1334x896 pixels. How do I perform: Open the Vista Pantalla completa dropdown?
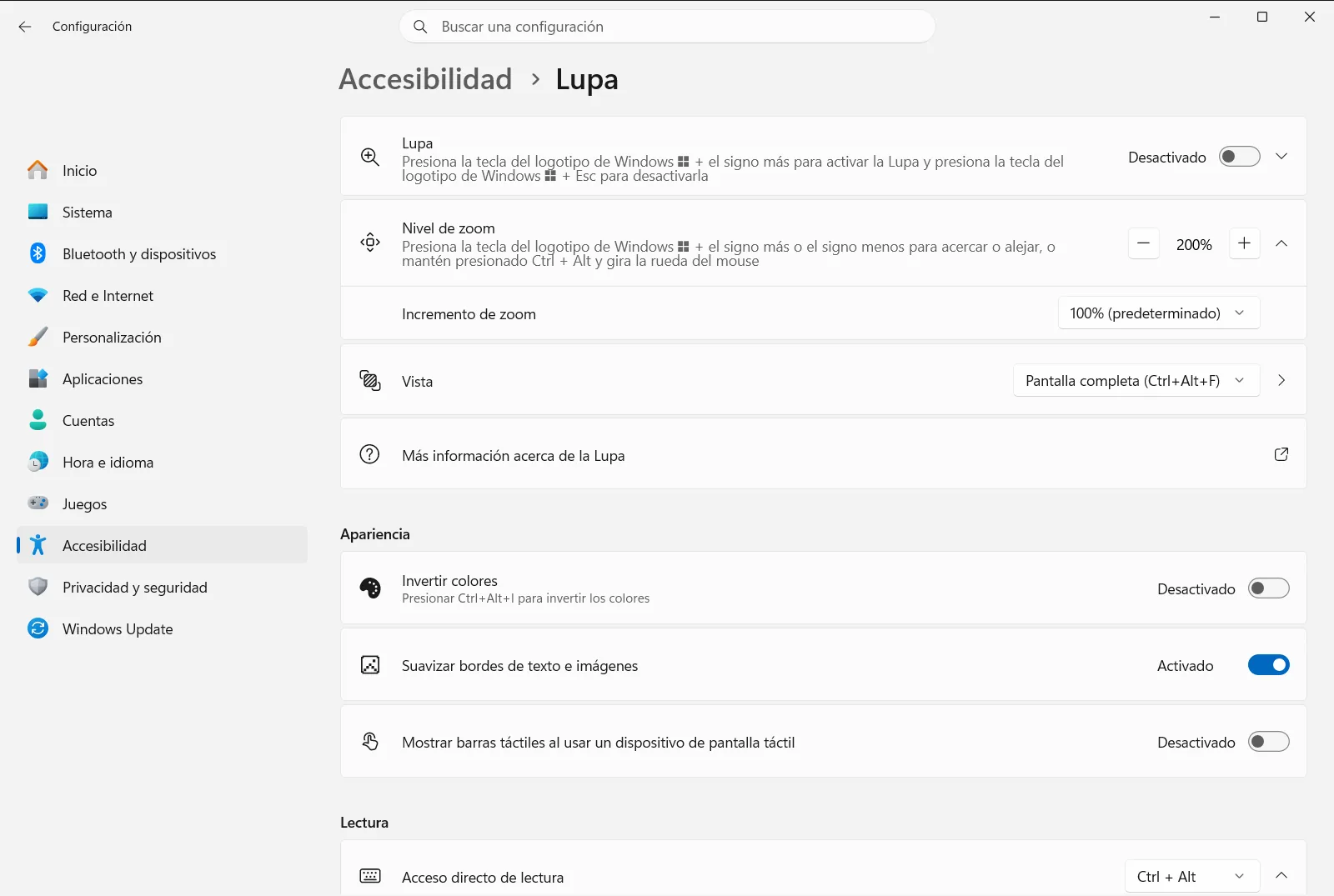[x=1136, y=381]
